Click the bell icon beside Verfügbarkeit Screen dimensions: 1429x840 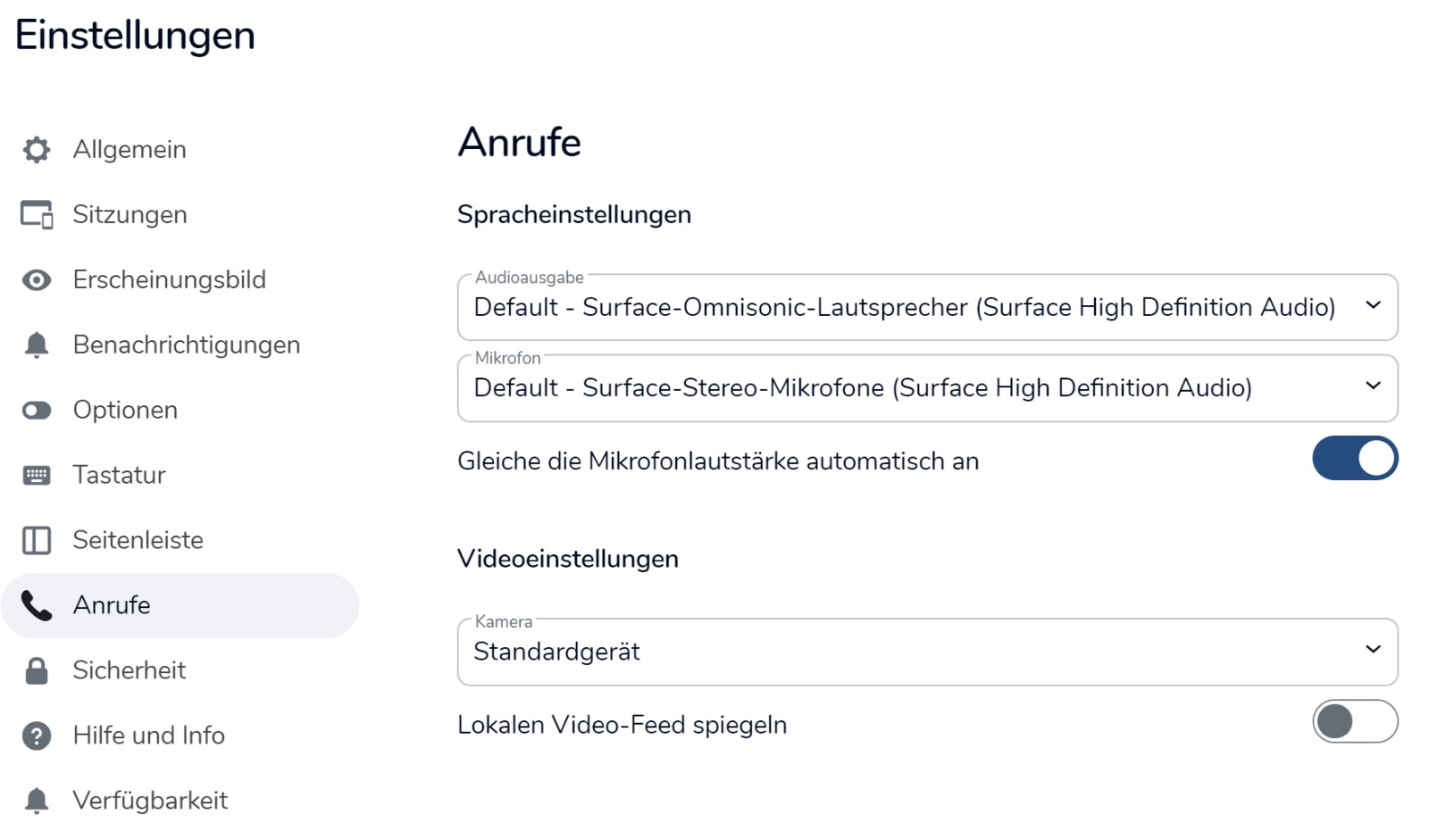37,801
